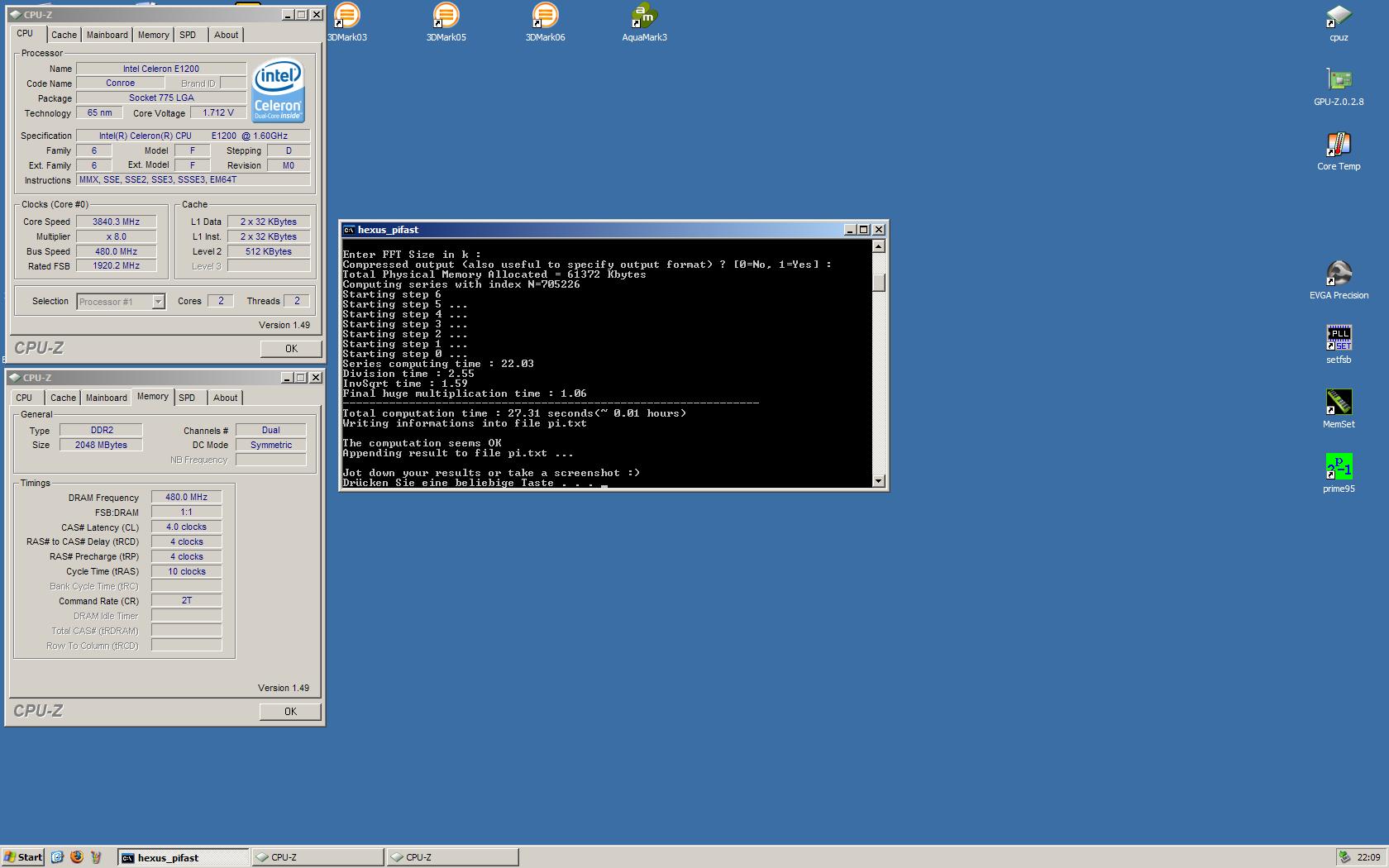Viewport: 1389px width, 868px height.
Task: Select the Cache tab in top CPU-Z
Action: [64, 35]
